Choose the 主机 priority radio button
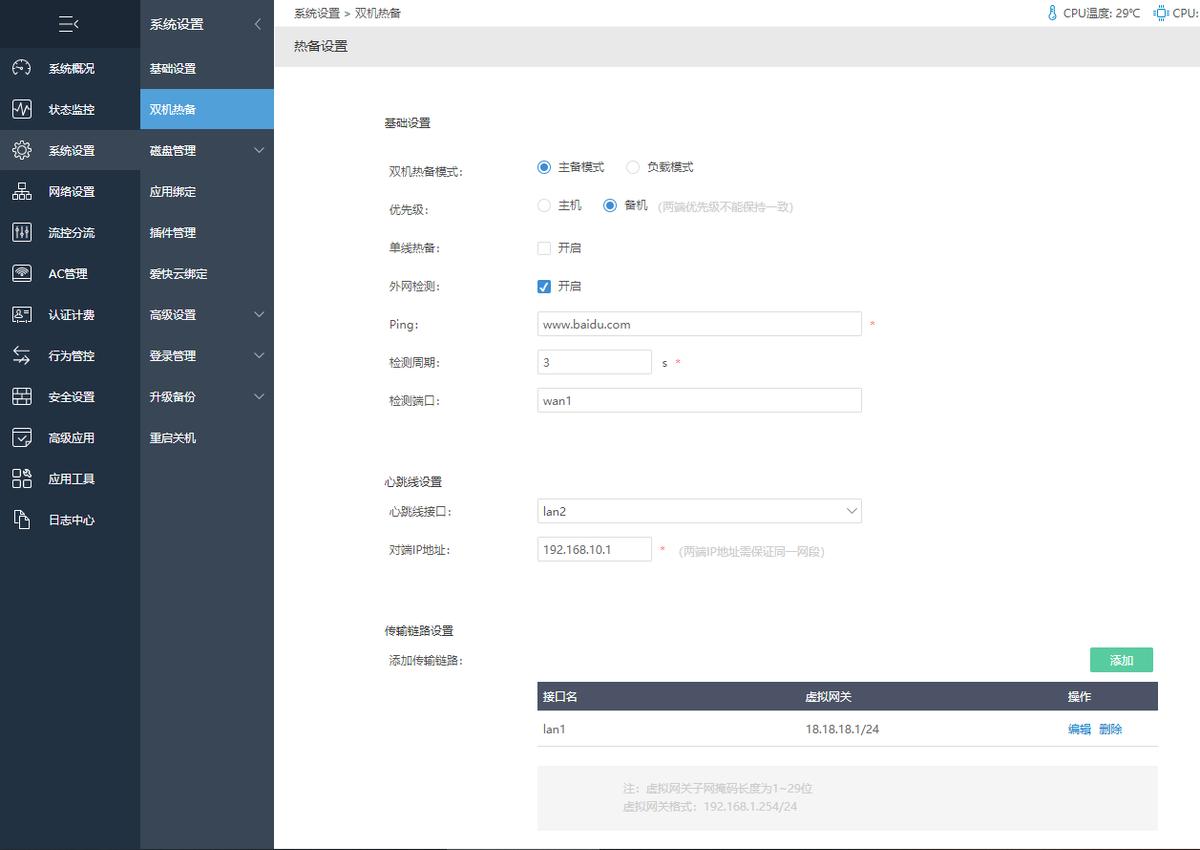The image size is (1200, 850). tap(543, 206)
